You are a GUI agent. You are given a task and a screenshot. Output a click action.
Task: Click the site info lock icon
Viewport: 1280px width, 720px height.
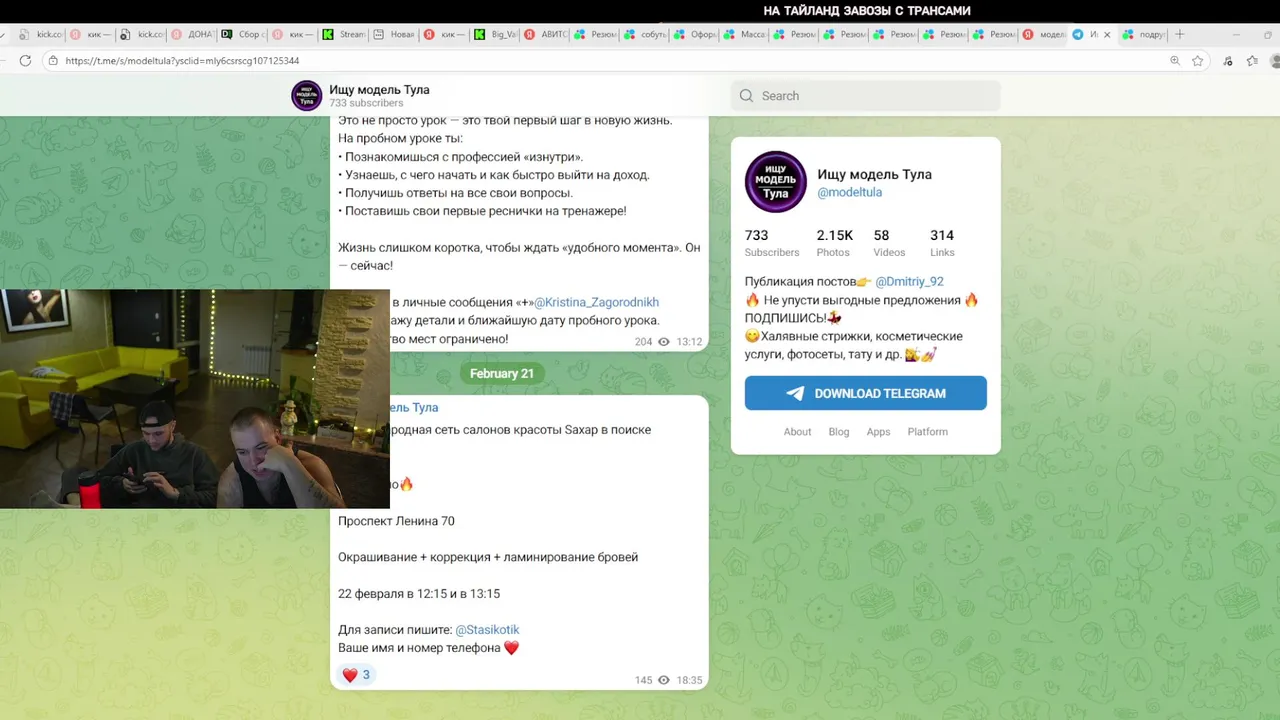(53, 61)
